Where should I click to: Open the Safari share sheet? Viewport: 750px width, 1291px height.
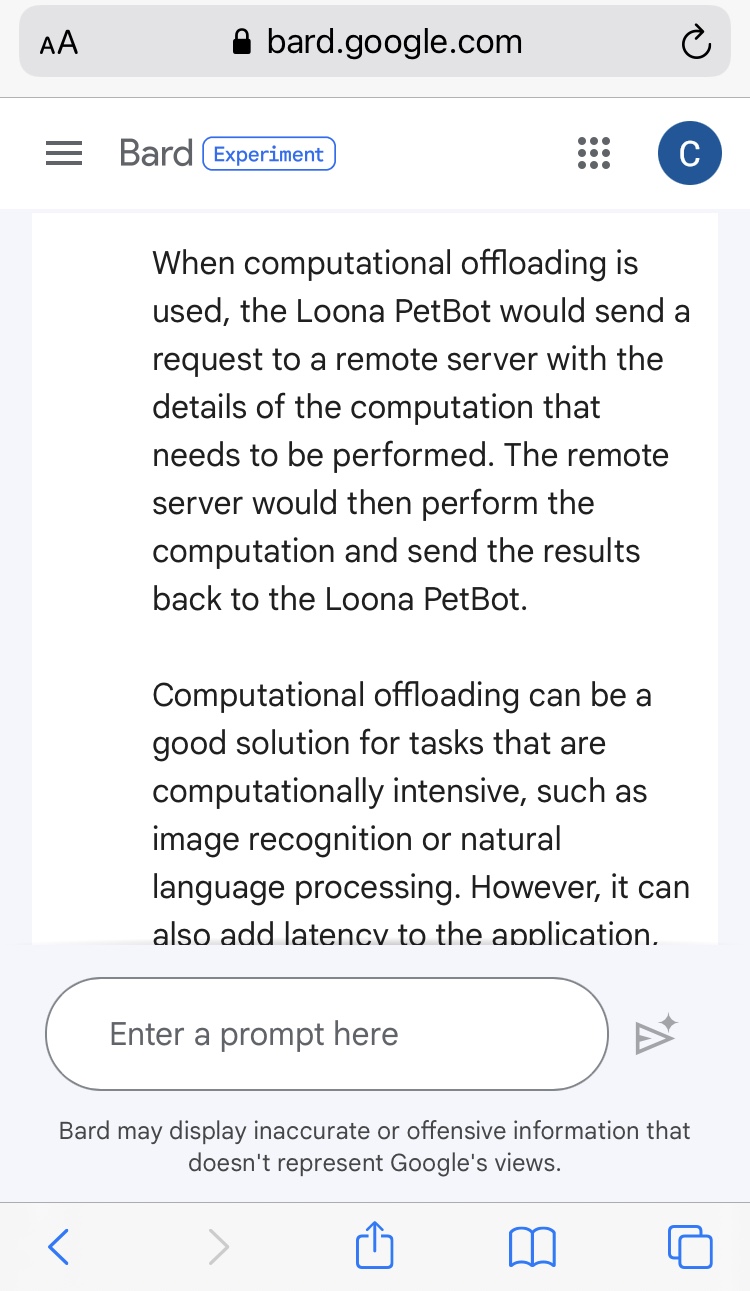[x=375, y=1246]
